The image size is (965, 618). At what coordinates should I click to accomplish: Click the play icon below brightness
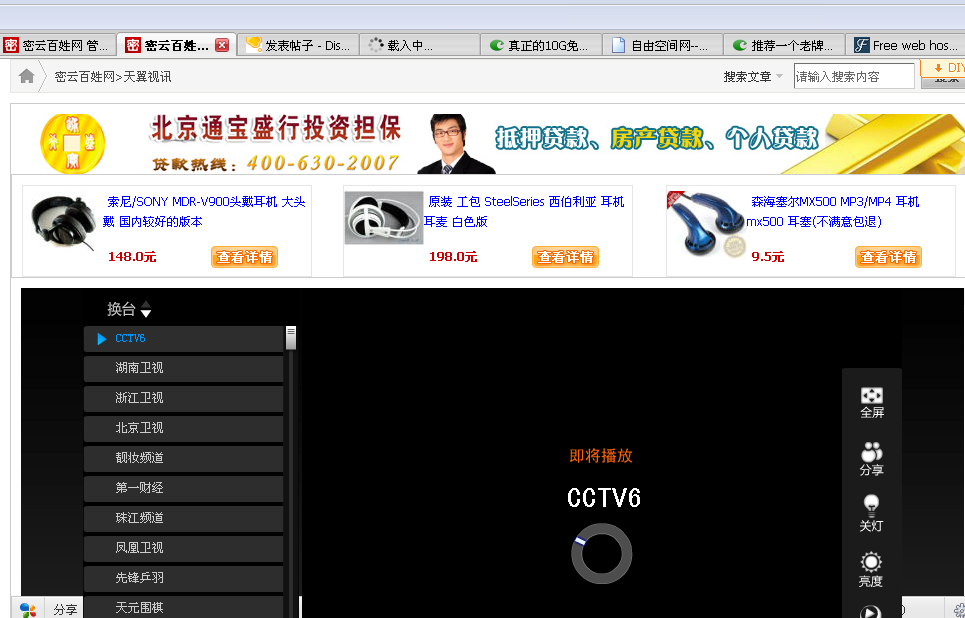pyautogui.click(x=870, y=612)
